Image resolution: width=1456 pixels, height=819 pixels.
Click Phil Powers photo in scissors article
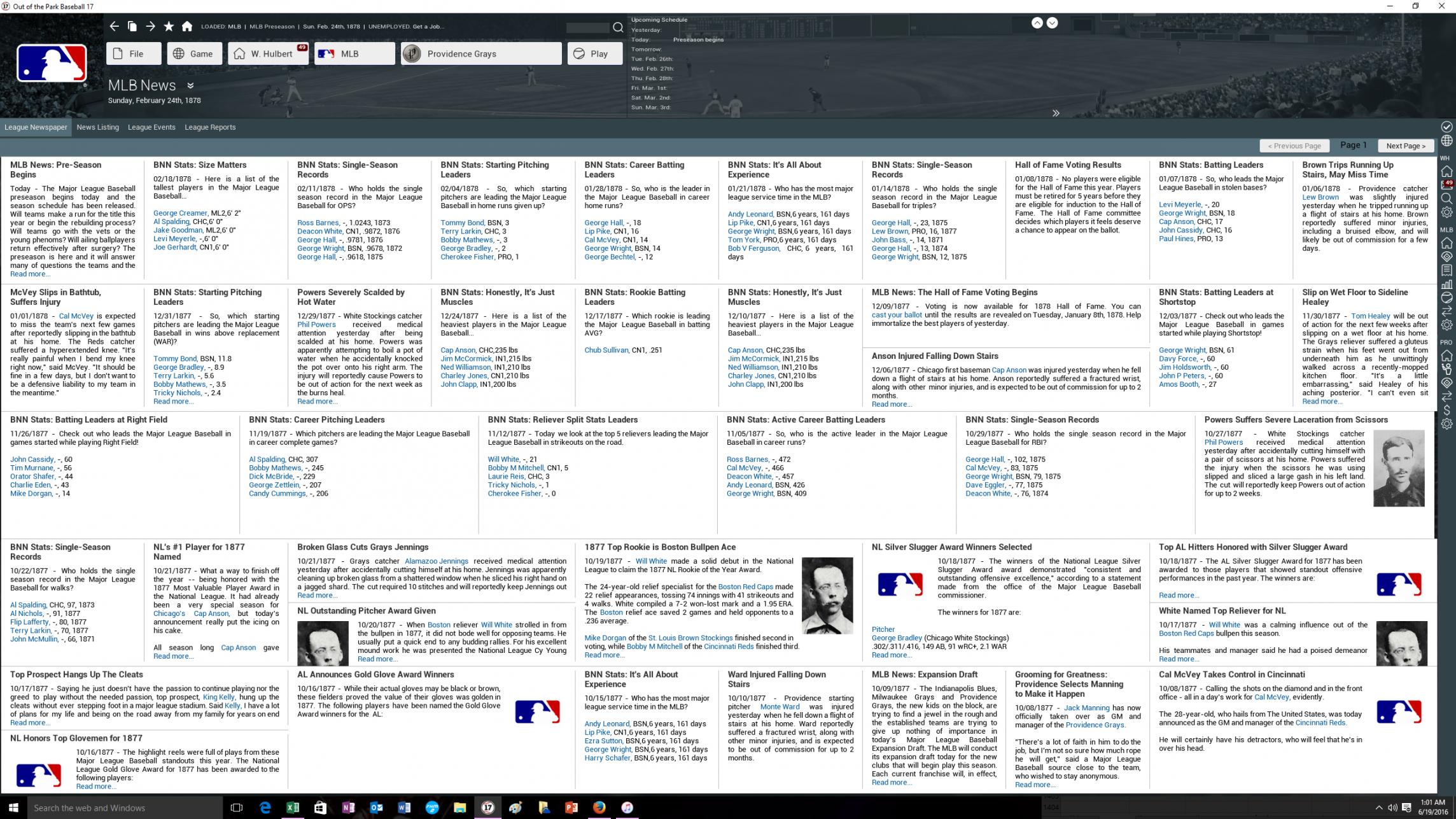pyautogui.click(x=1399, y=468)
